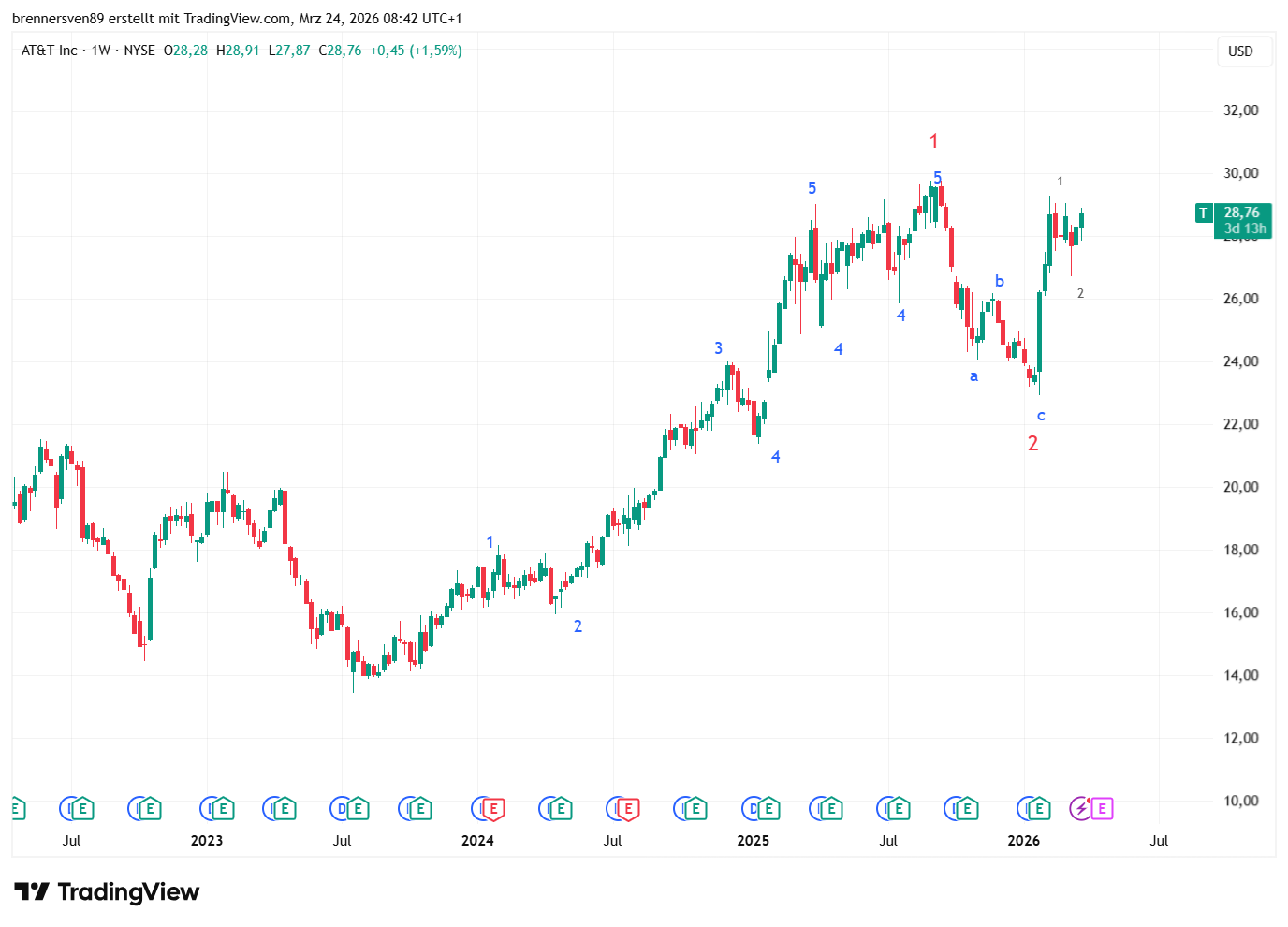This screenshot has height=927, width=1288.
Task: Click the red earnings marker near 2024
Action: click(x=493, y=808)
